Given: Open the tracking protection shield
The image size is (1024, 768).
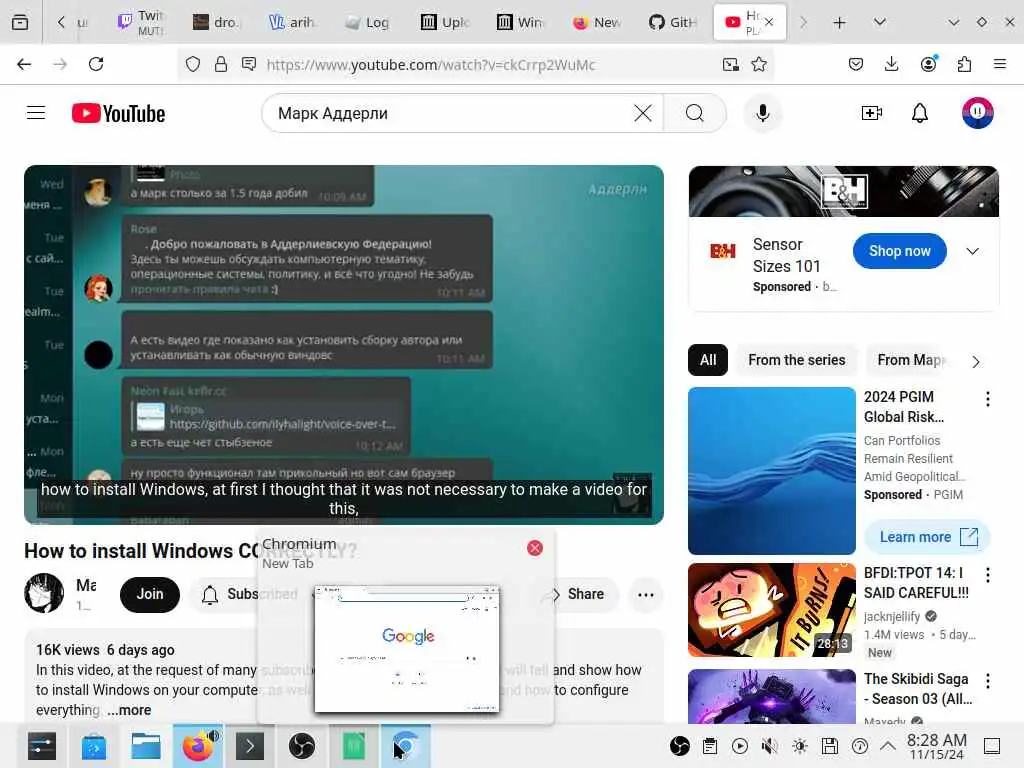Looking at the screenshot, I should (193, 64).
